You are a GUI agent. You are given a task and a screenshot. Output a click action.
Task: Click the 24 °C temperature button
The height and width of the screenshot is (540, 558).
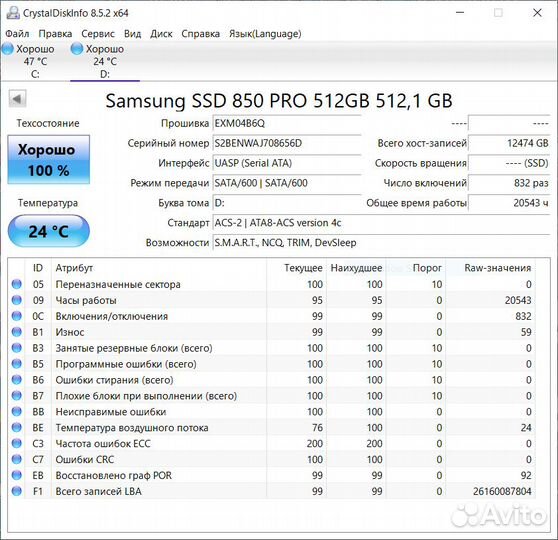point(48,231)
